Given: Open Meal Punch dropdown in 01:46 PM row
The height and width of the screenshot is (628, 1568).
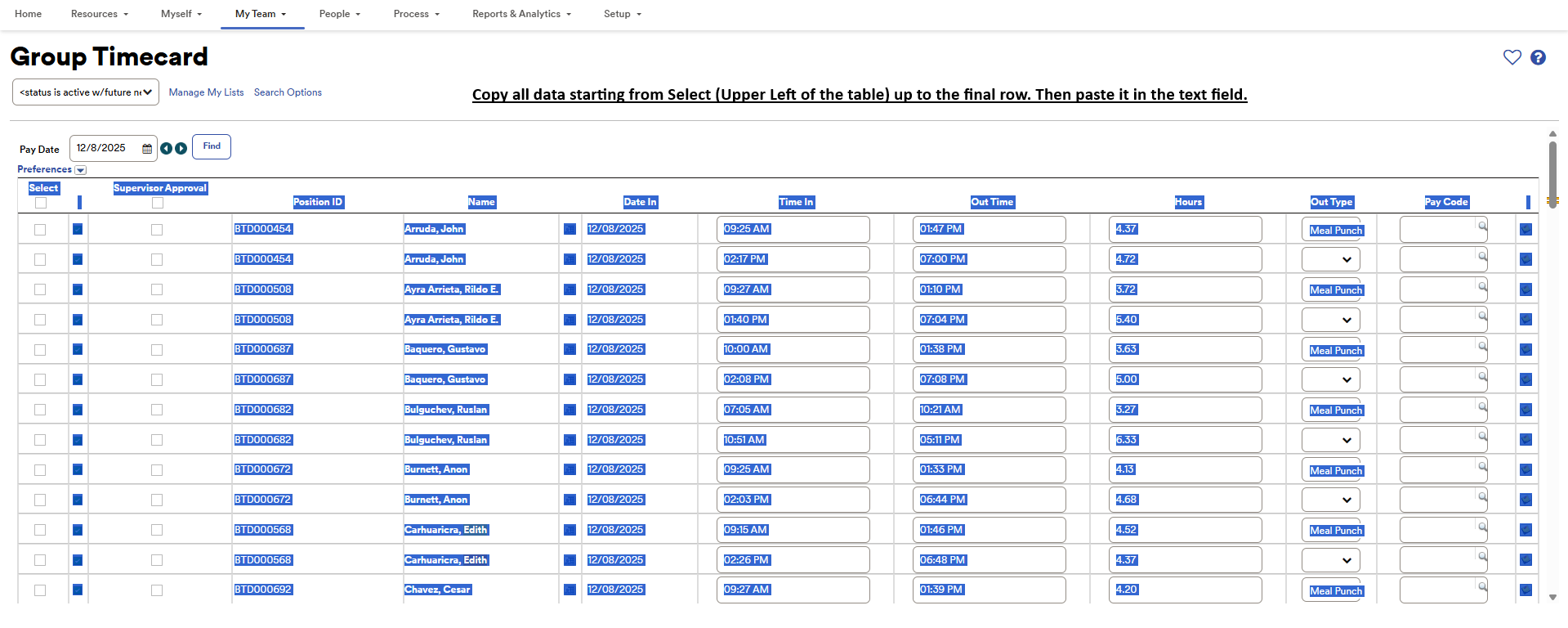Looking at the screenshot, I should click(1331, 530).
